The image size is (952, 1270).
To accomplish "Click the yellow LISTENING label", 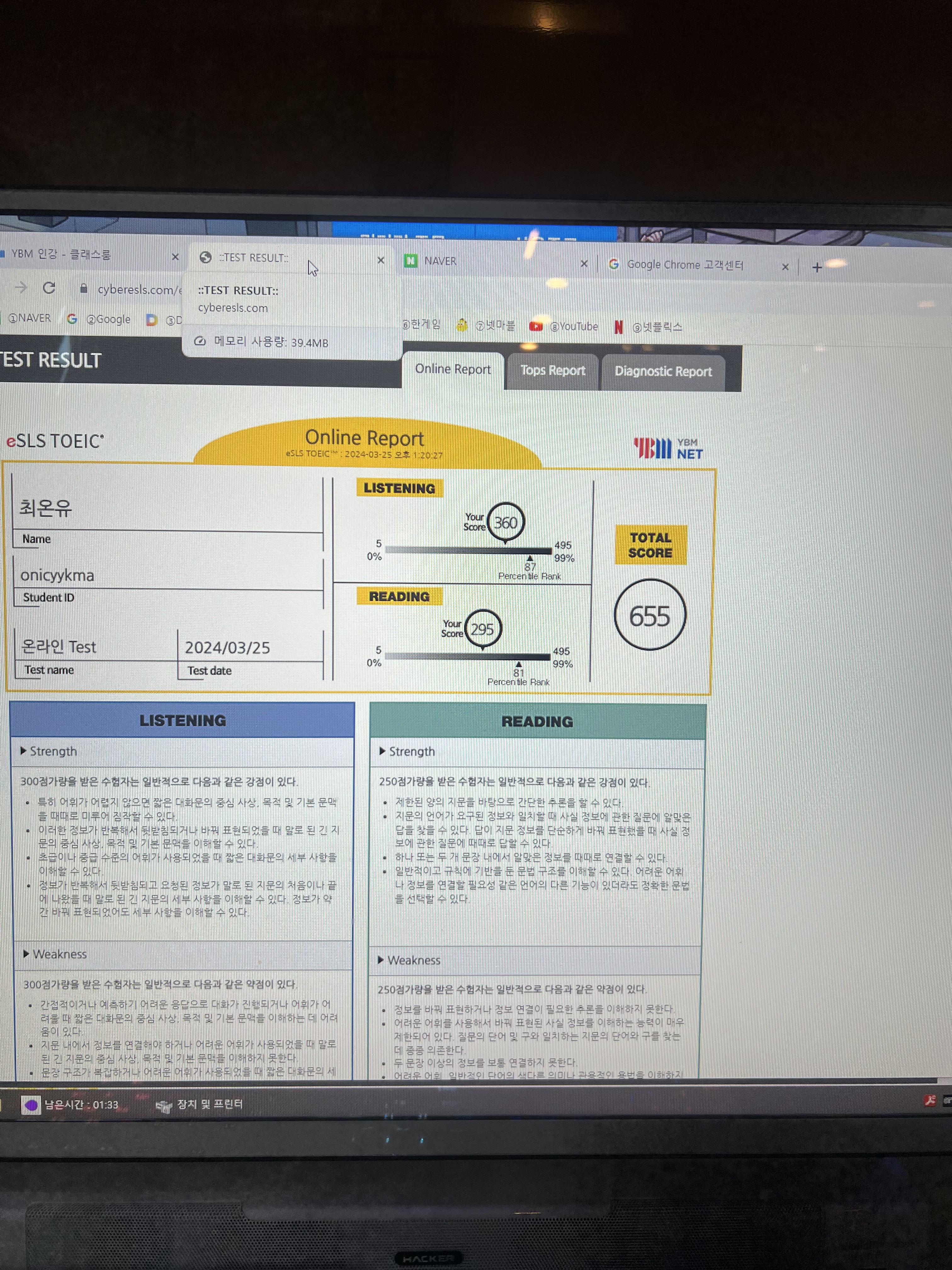I will coord(399,488).
